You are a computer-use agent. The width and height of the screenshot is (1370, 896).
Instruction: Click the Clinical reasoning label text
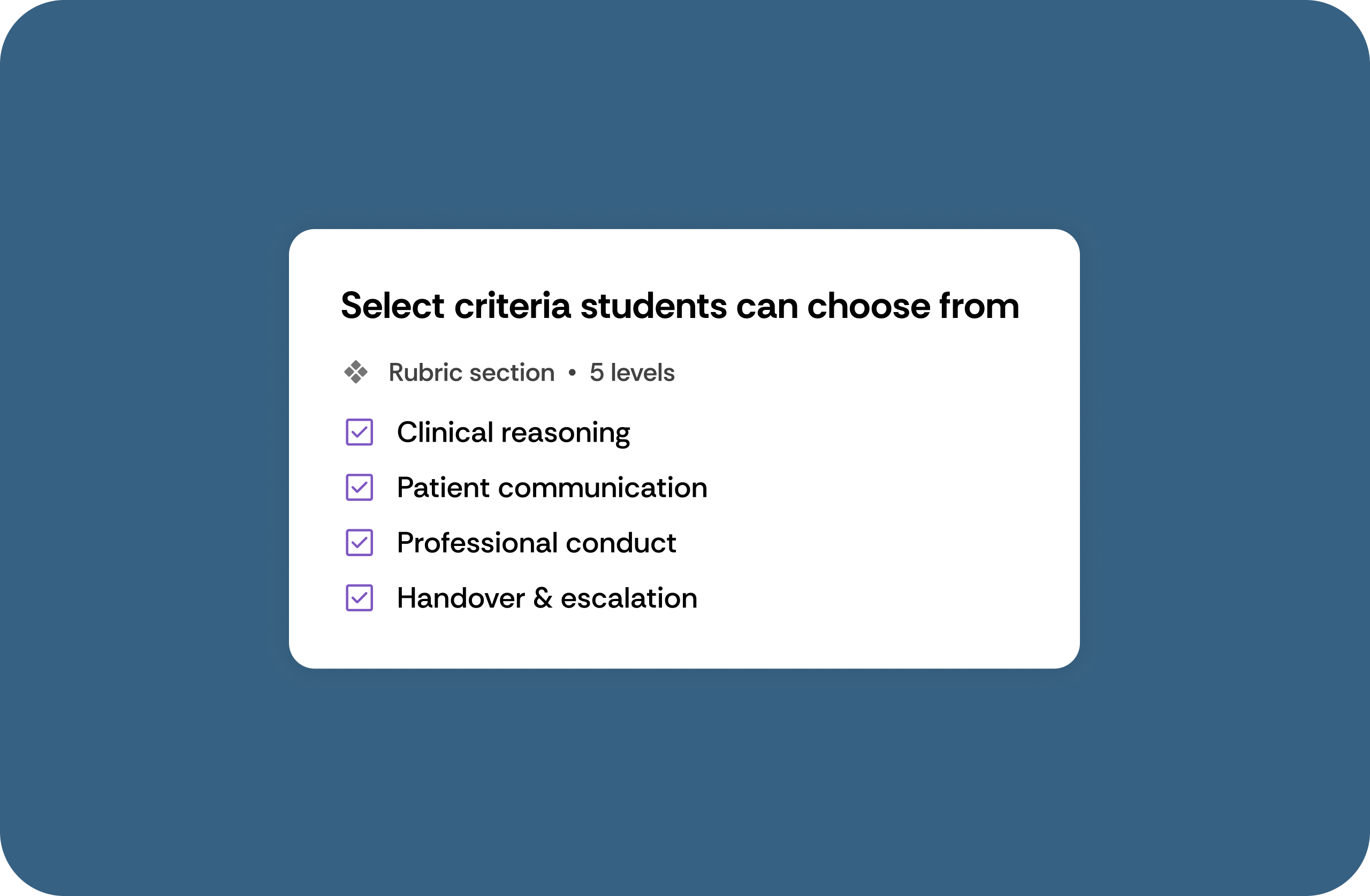point(513,432)
